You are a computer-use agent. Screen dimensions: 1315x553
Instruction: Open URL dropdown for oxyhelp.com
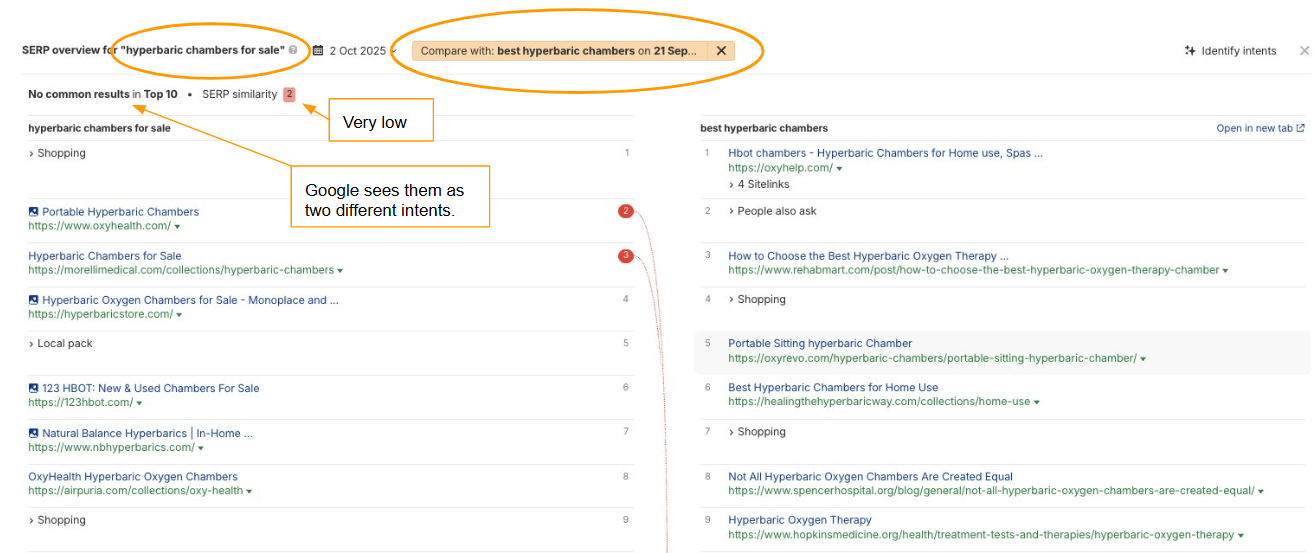[x=839, y=169]
